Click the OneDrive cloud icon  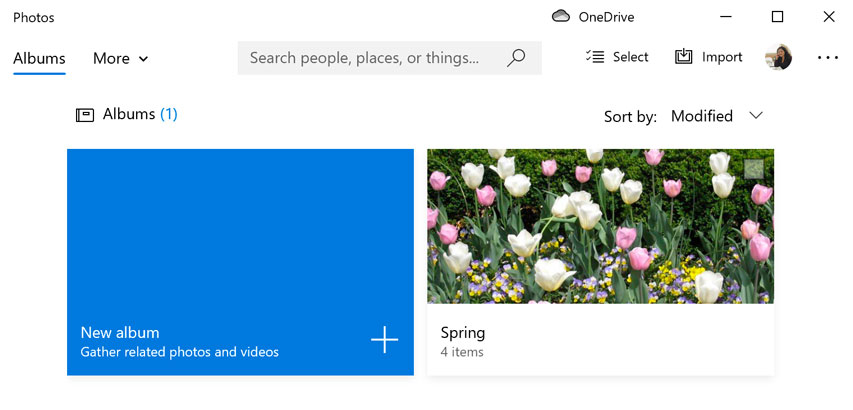pos(561,16)
